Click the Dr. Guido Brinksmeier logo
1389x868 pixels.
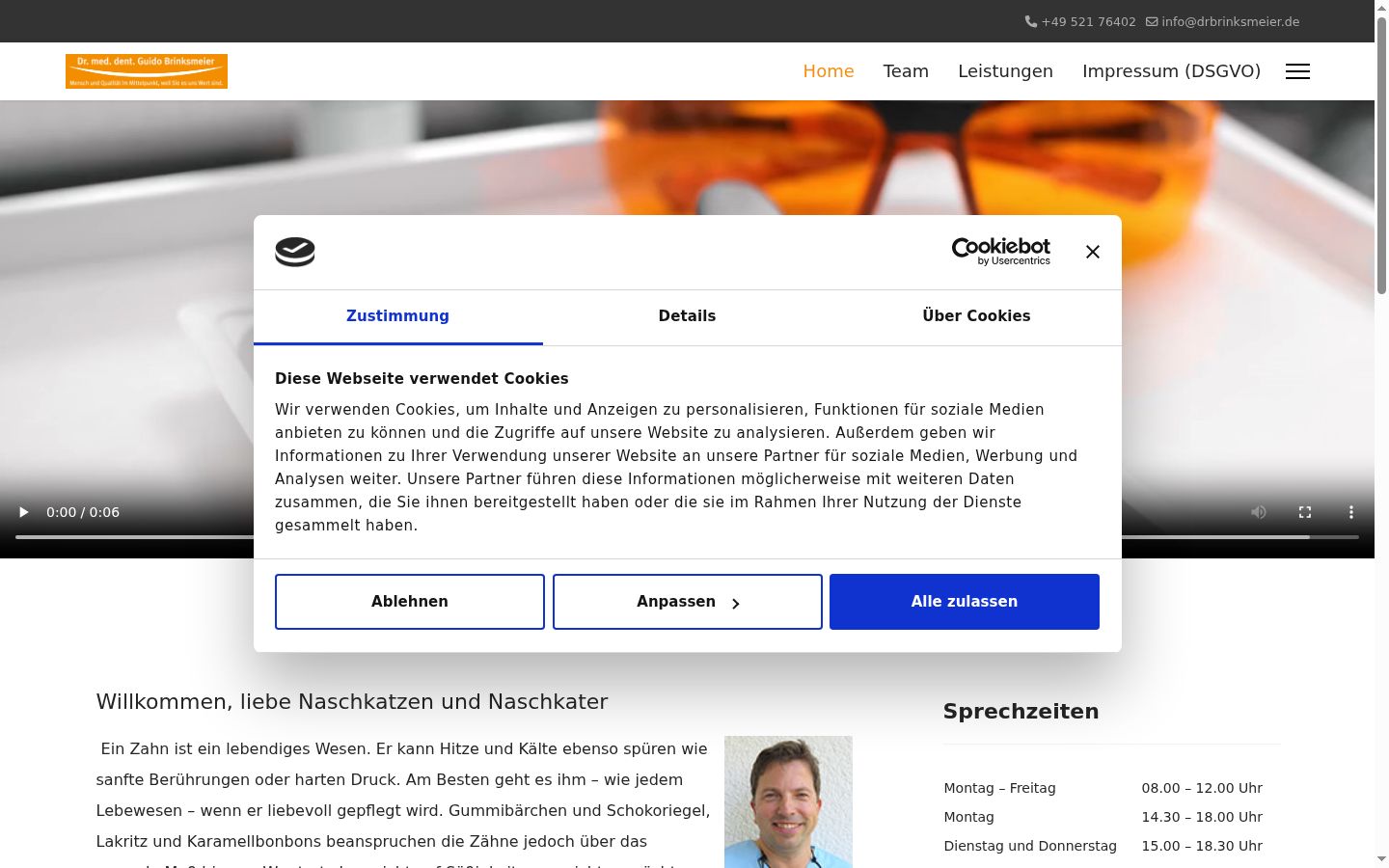click(147, 71)
